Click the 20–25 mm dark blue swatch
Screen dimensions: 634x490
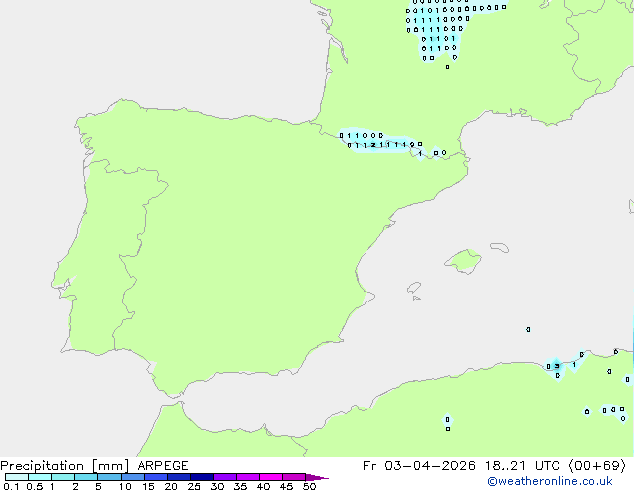pos(179,477)
